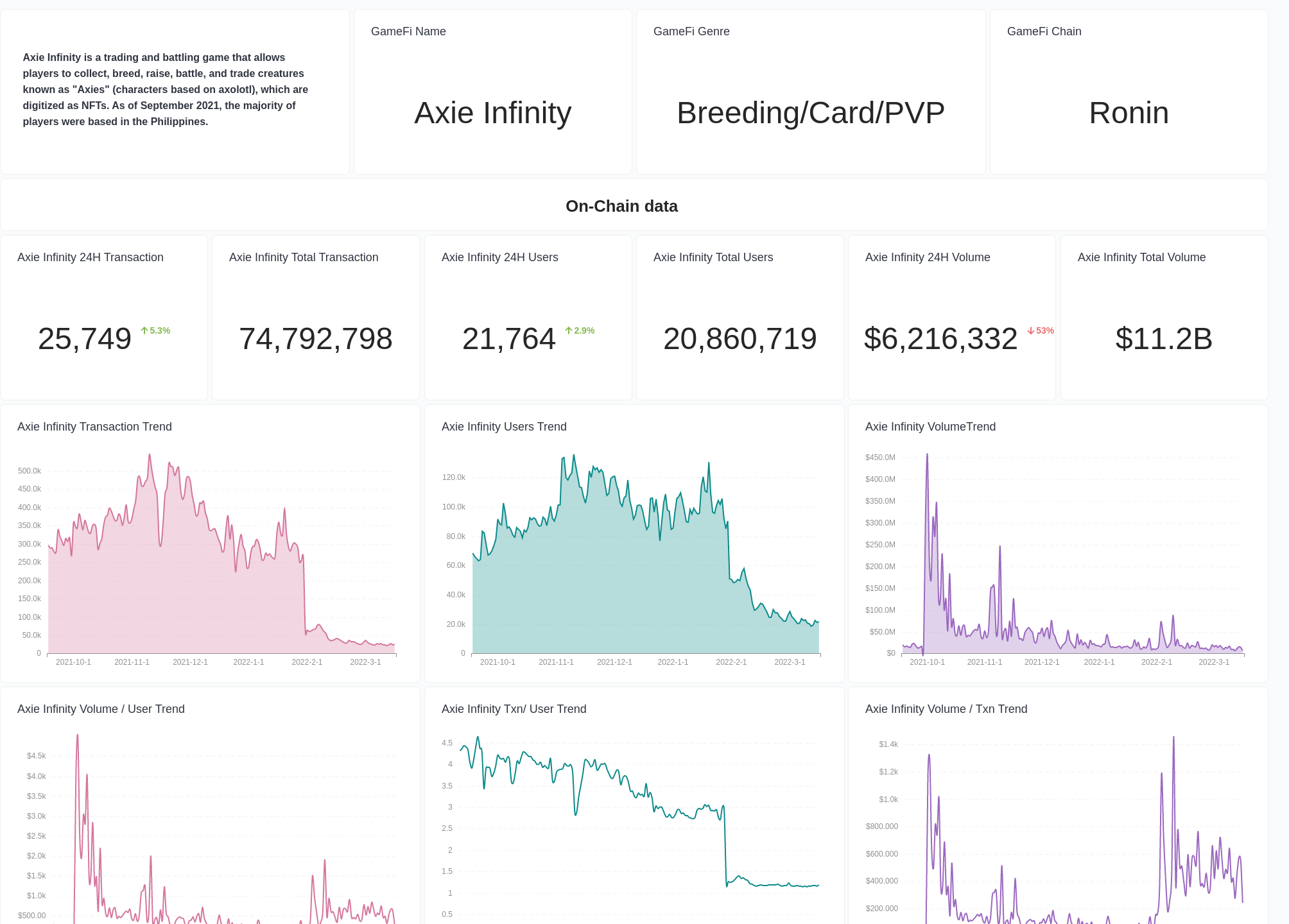Screen dimensions: 1289x924
Task: Select the 24H Transaction value 25,749
Action: coord(84,339)
